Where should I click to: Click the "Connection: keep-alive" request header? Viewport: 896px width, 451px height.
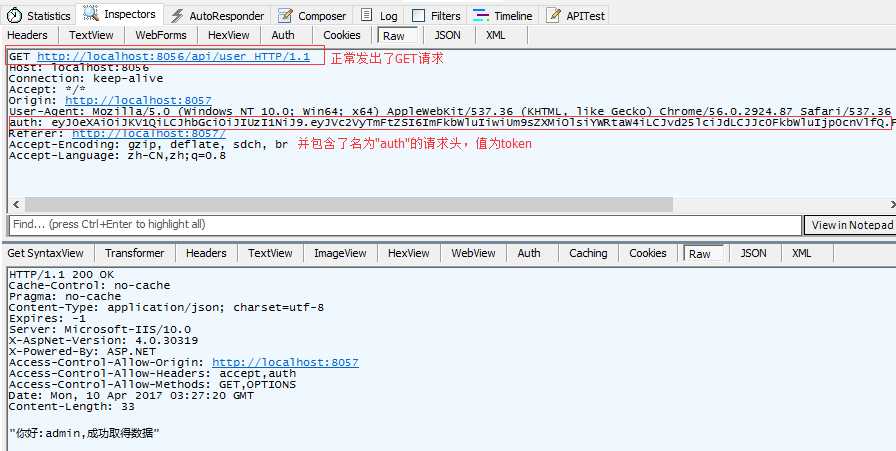pyautogui.click(x=86, y=78)
